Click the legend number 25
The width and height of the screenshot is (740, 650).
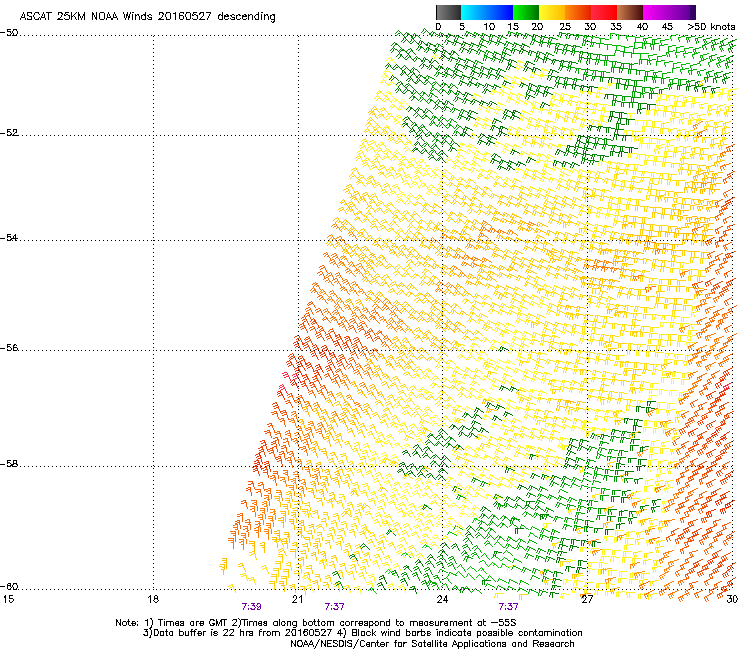pyautogui.click(x=565, y=27)
